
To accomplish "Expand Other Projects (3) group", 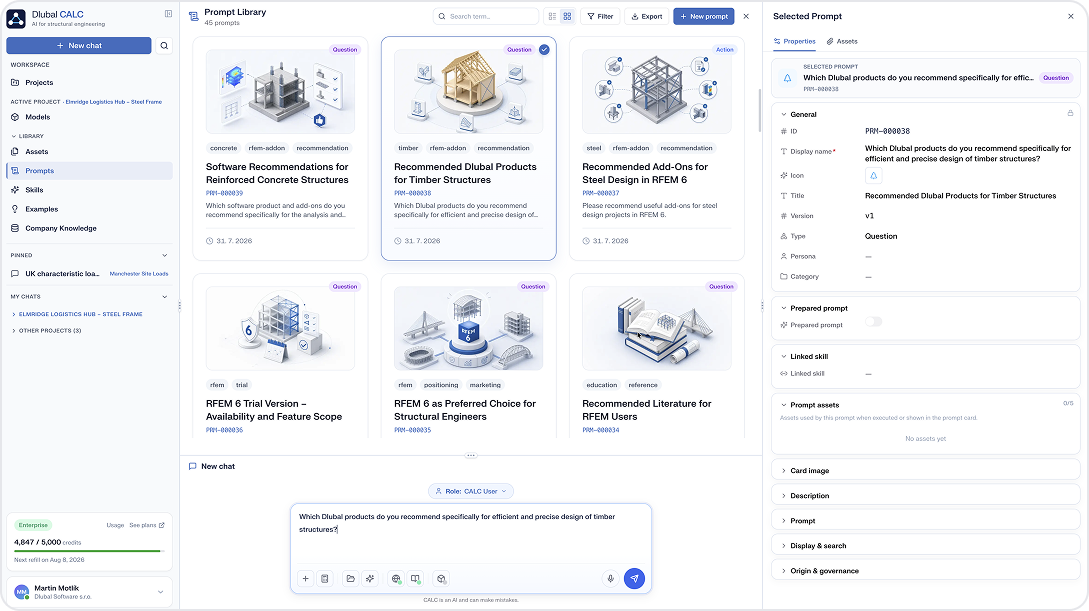I will tap(47, 330).
